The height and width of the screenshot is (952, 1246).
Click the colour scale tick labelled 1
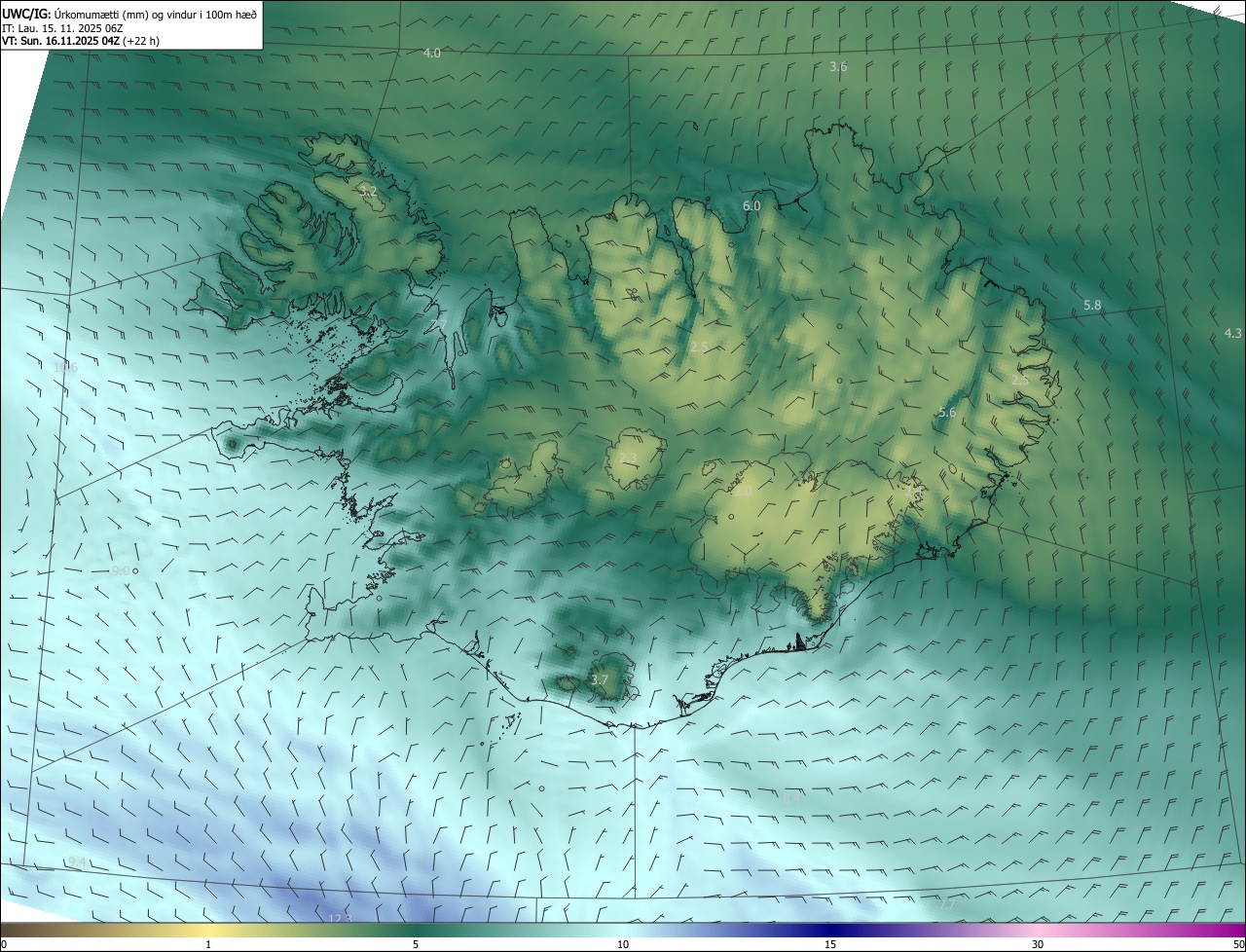tap(208, 944)
